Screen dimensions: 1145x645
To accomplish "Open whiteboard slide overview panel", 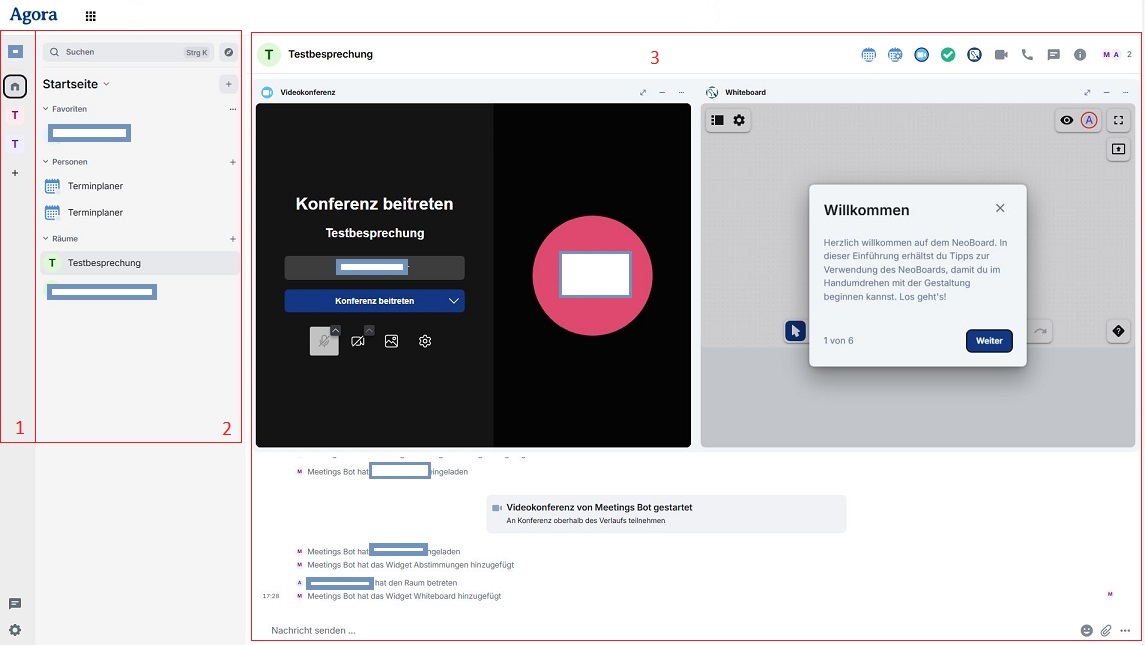I will pyautogui.click(x=717, y=120).
